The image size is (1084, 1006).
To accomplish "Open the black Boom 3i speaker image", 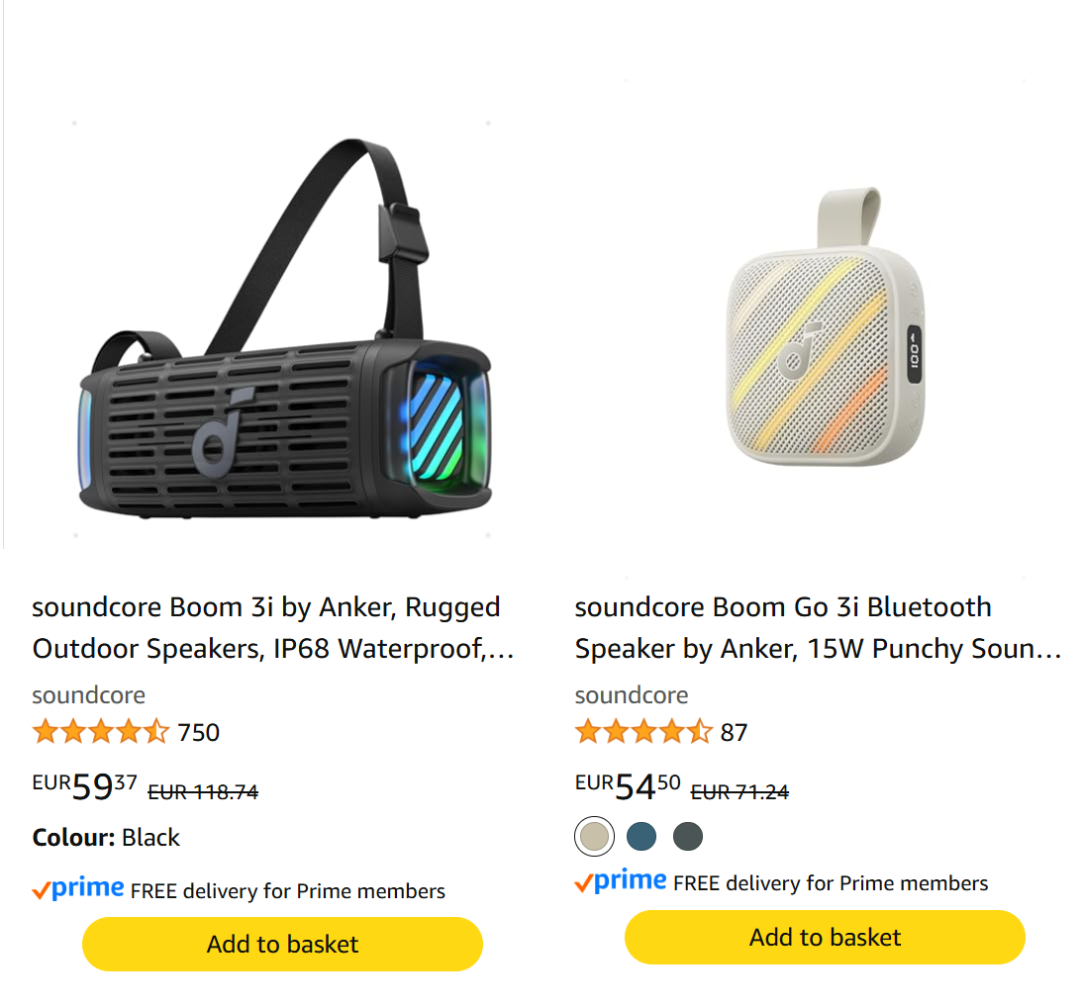I will click(x=282, y=329).
